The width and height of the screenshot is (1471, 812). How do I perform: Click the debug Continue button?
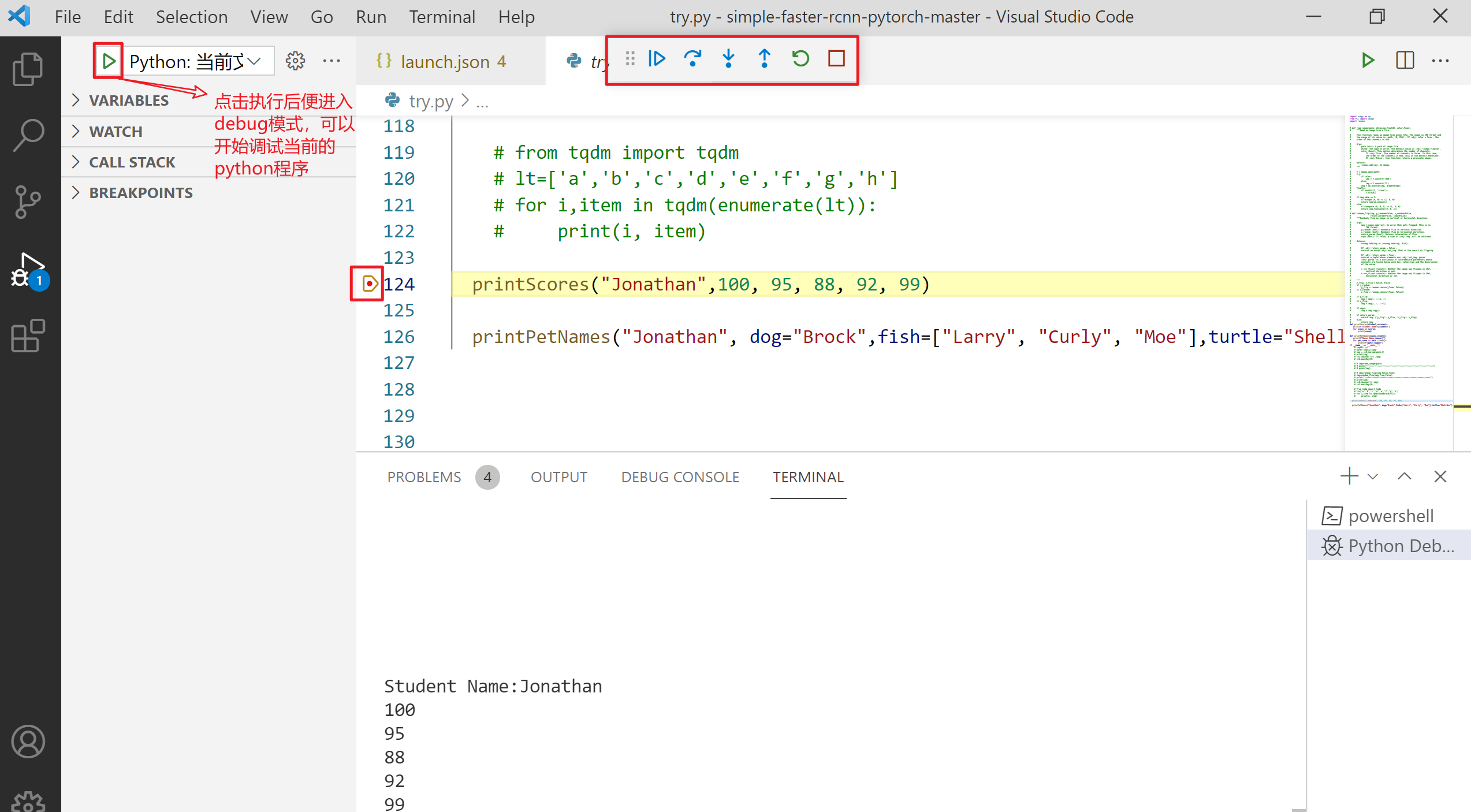point(657,59)
